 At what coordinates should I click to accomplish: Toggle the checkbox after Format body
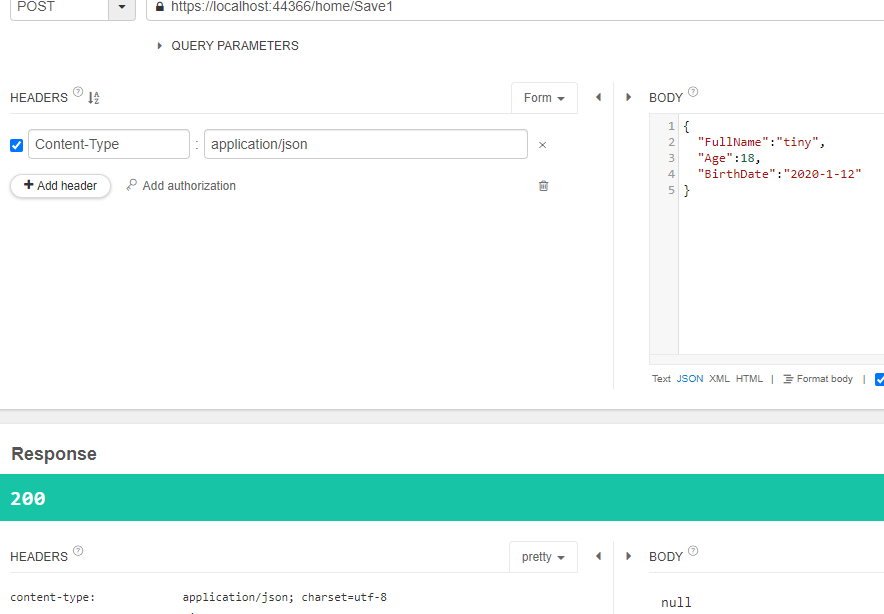879,379
